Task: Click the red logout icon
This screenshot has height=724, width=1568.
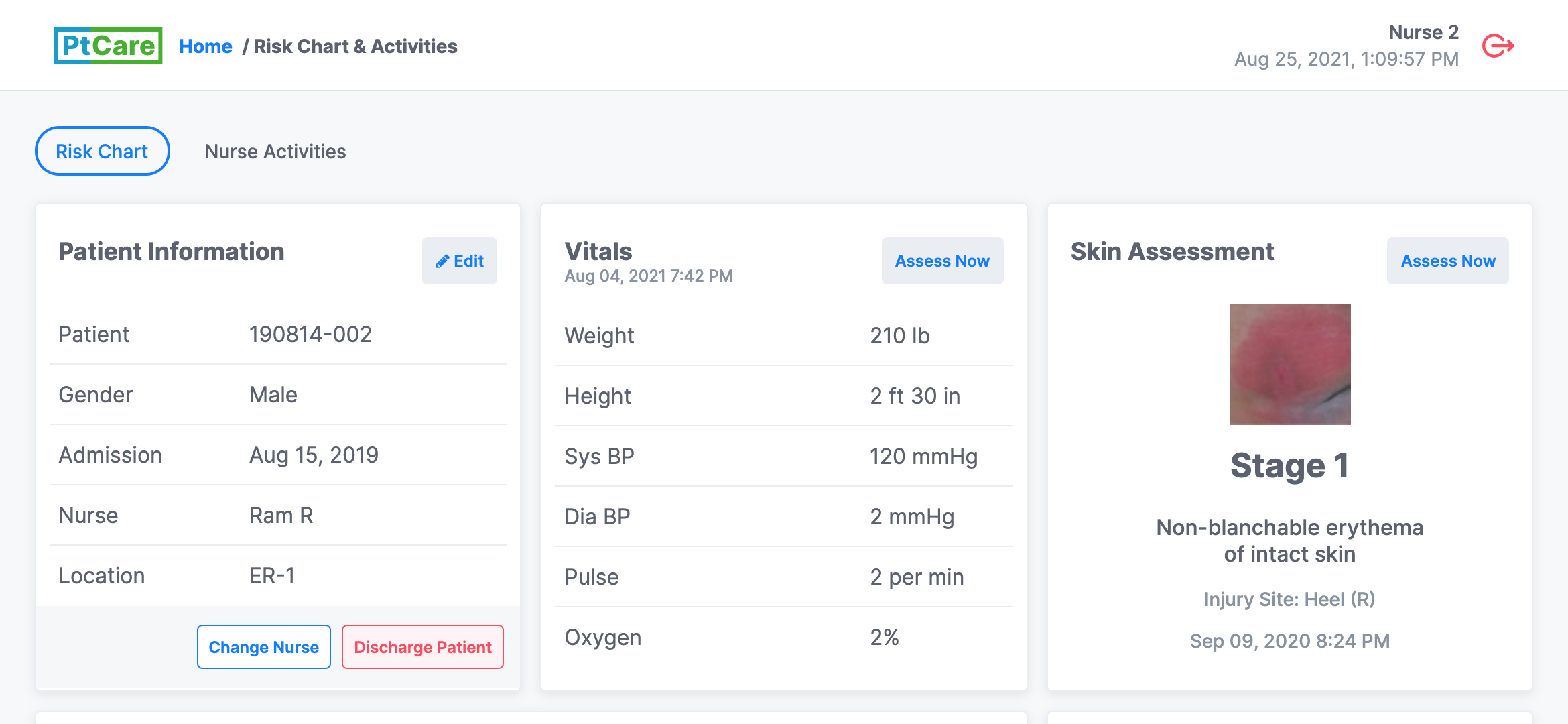Action: (1498, 46)
